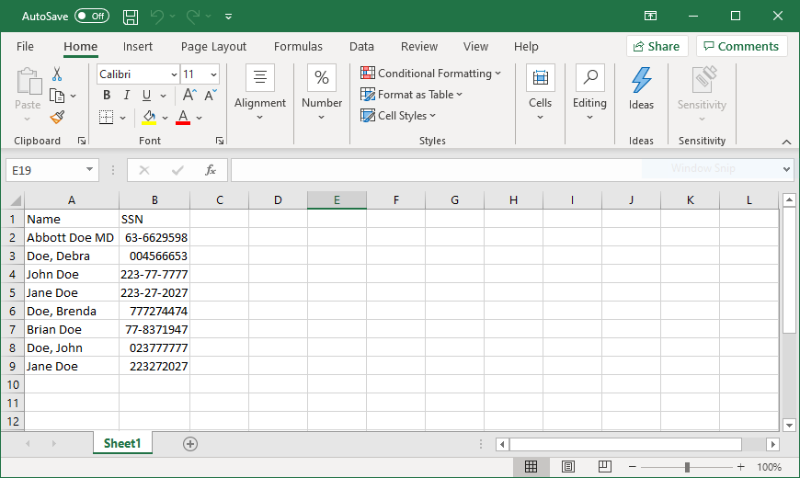Toggle the AutoSave switch
Image resolution: width=800 pixels, height=478 pixels.
click(x=92, y=16)
